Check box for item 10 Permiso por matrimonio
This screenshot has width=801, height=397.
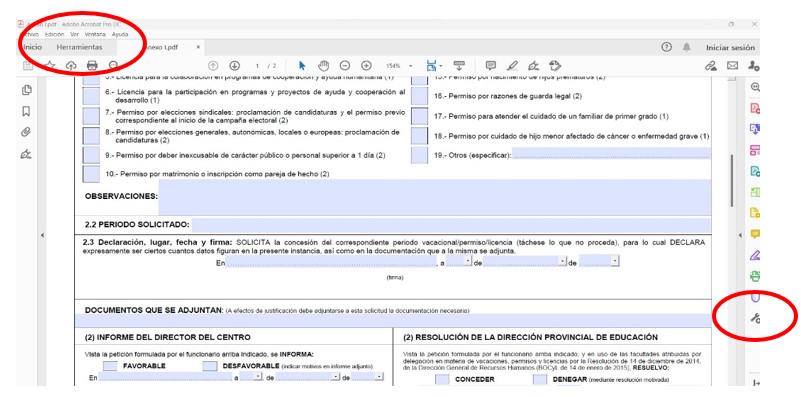91,174
